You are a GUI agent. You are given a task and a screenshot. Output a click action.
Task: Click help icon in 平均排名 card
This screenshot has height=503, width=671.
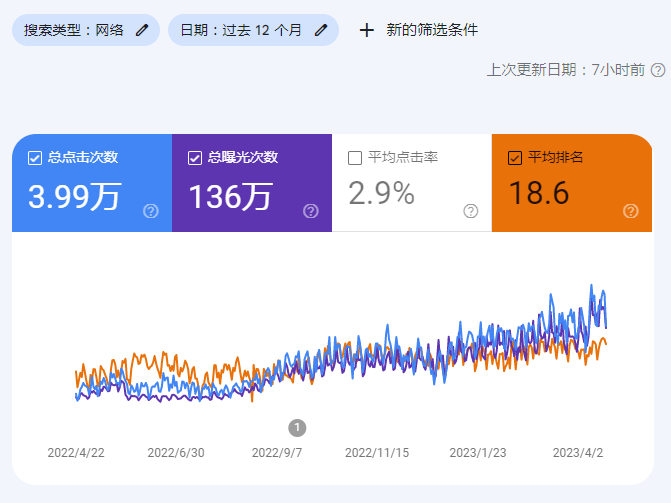pos(631,211)
